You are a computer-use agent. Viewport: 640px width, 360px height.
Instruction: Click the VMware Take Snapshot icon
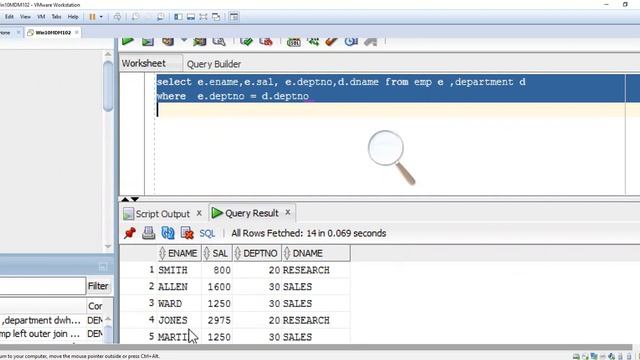point(135,17)
